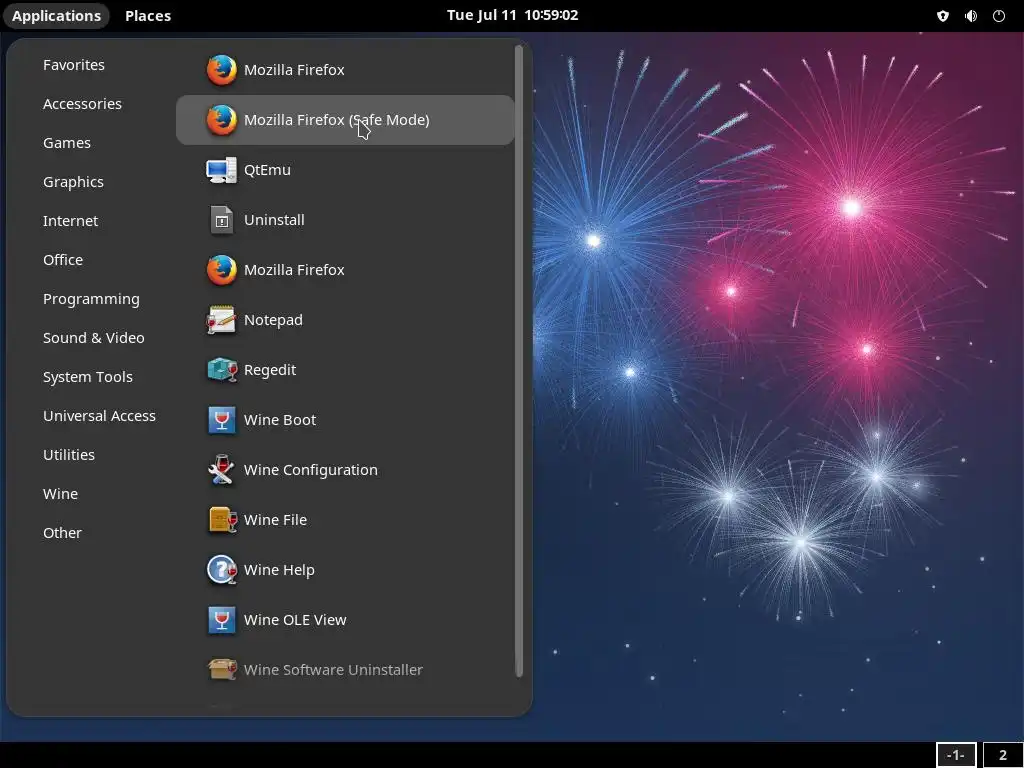Select the Wine category

click(x=60, y=494)
